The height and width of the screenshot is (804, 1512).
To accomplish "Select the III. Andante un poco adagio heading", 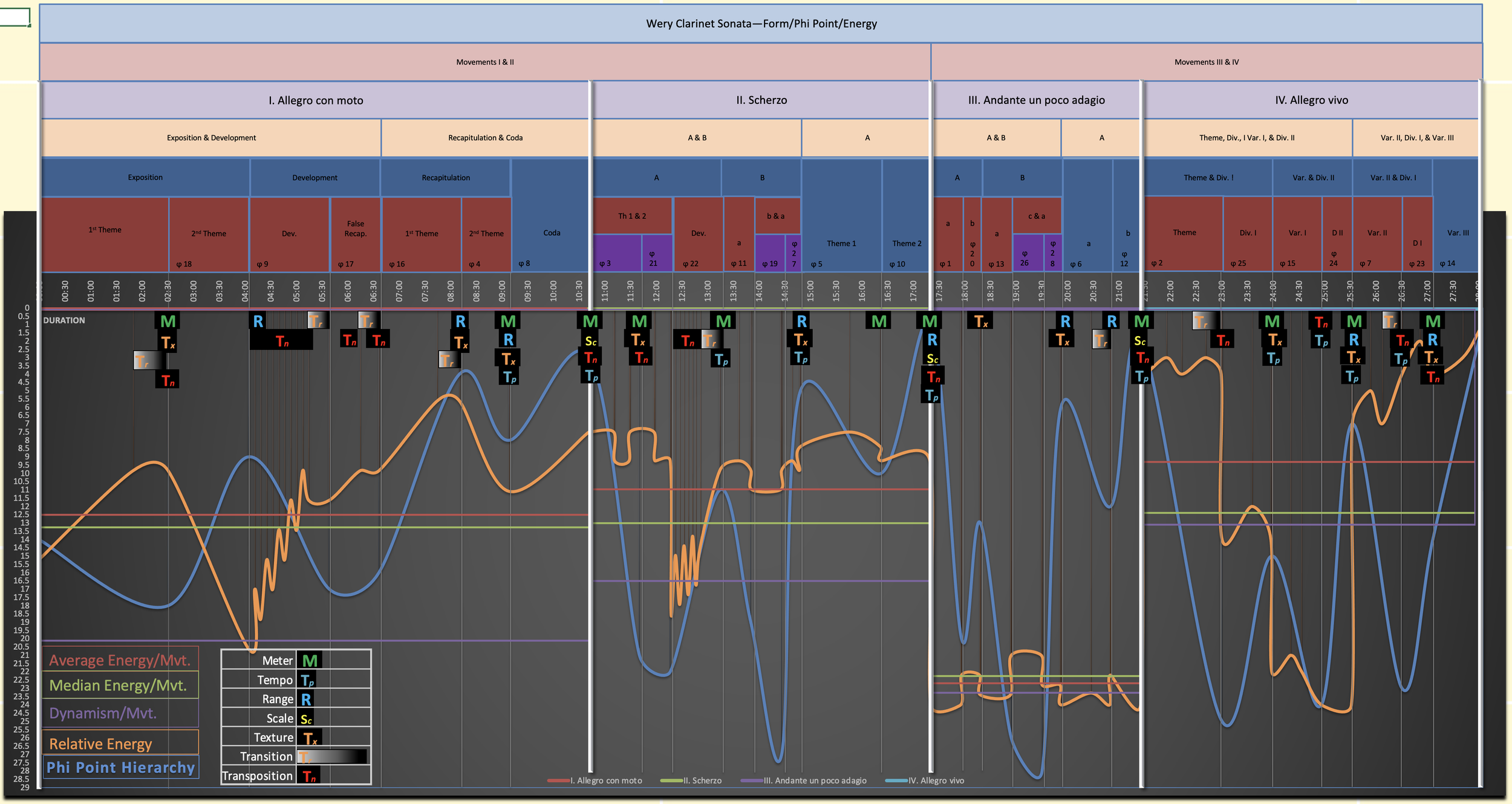I will point(1036,100).
